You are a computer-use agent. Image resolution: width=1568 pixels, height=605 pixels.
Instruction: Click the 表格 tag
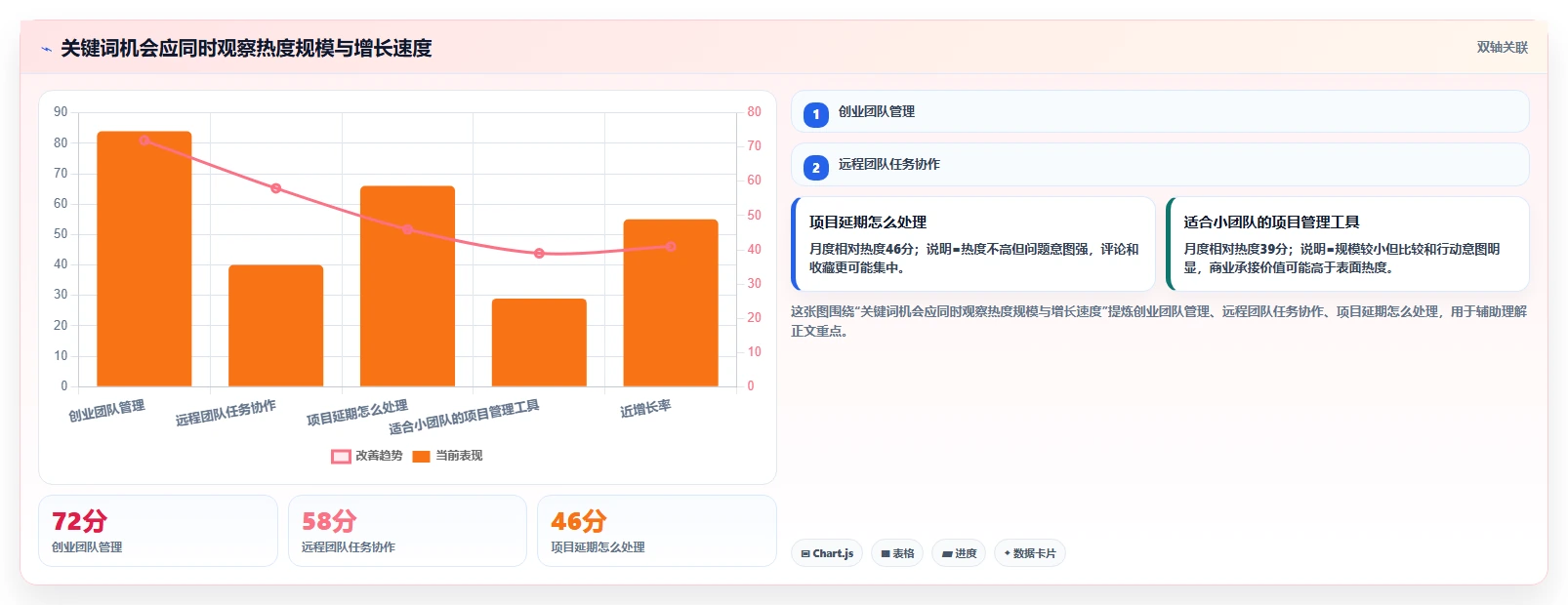(897, 553)
